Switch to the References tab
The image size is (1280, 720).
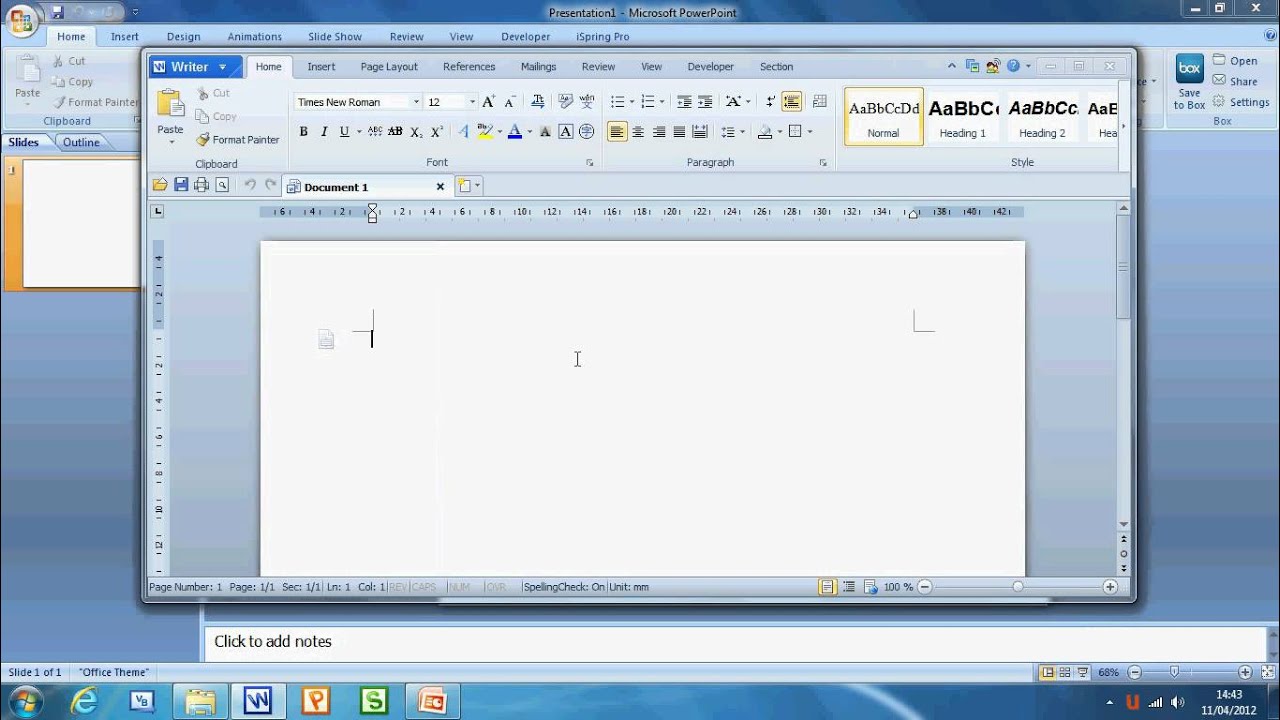pos(469,67)
